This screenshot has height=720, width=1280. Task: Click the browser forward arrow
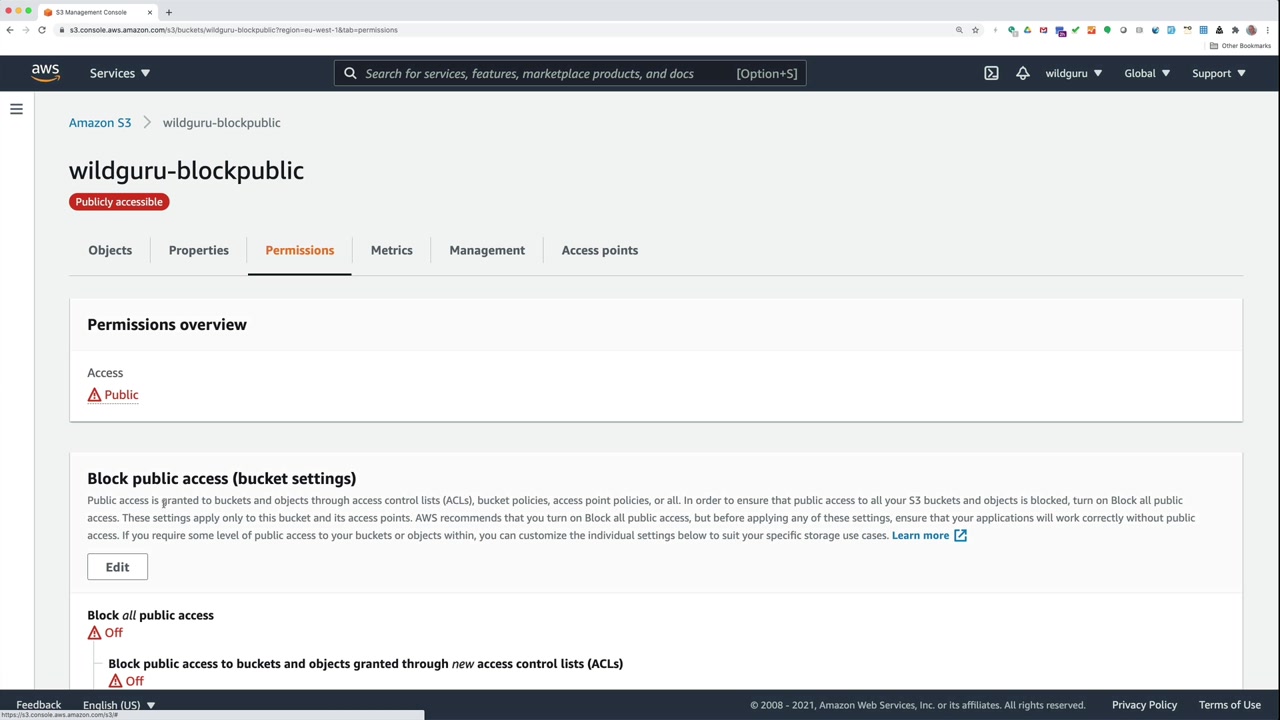click(25, 30)
